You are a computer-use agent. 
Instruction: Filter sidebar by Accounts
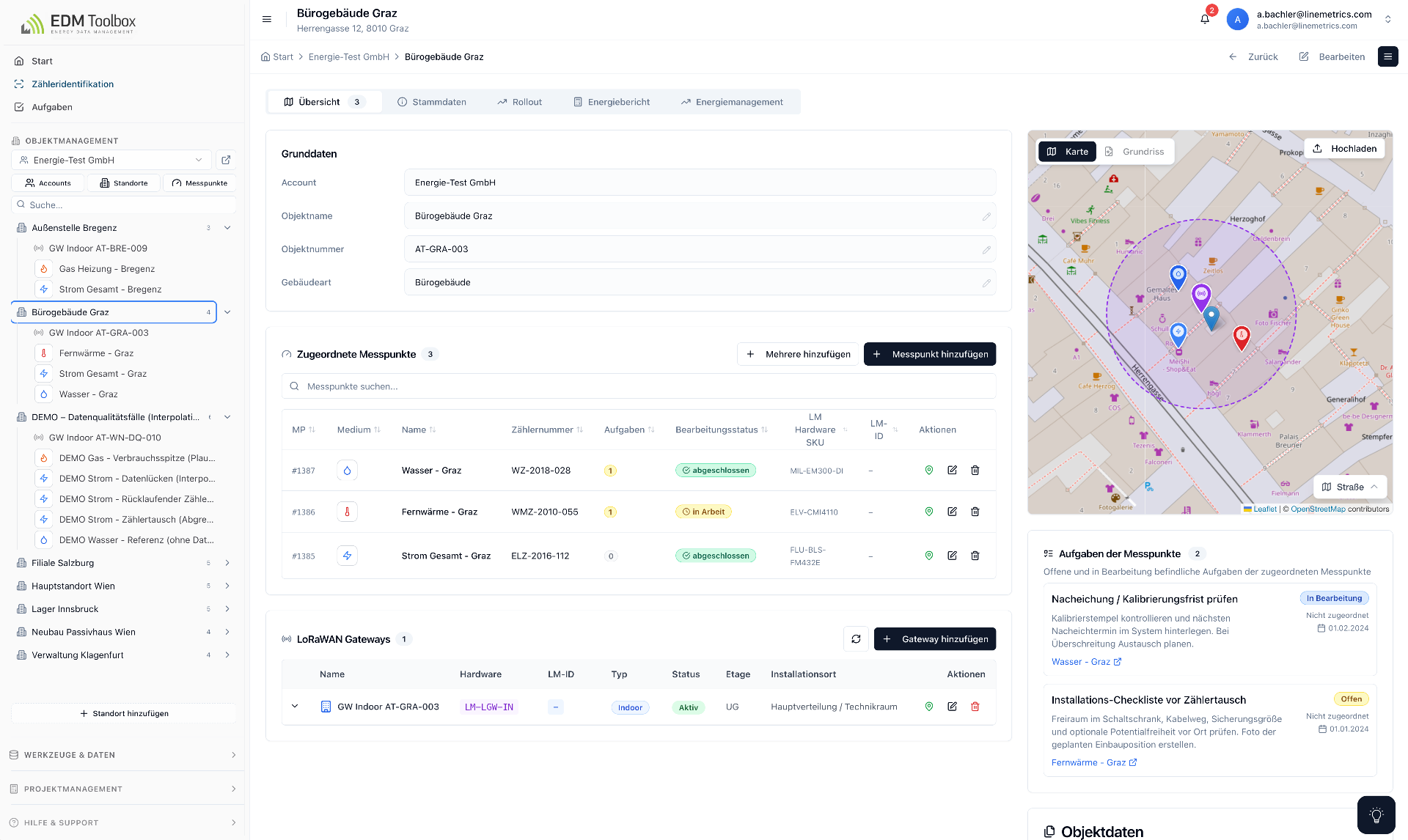48,183
